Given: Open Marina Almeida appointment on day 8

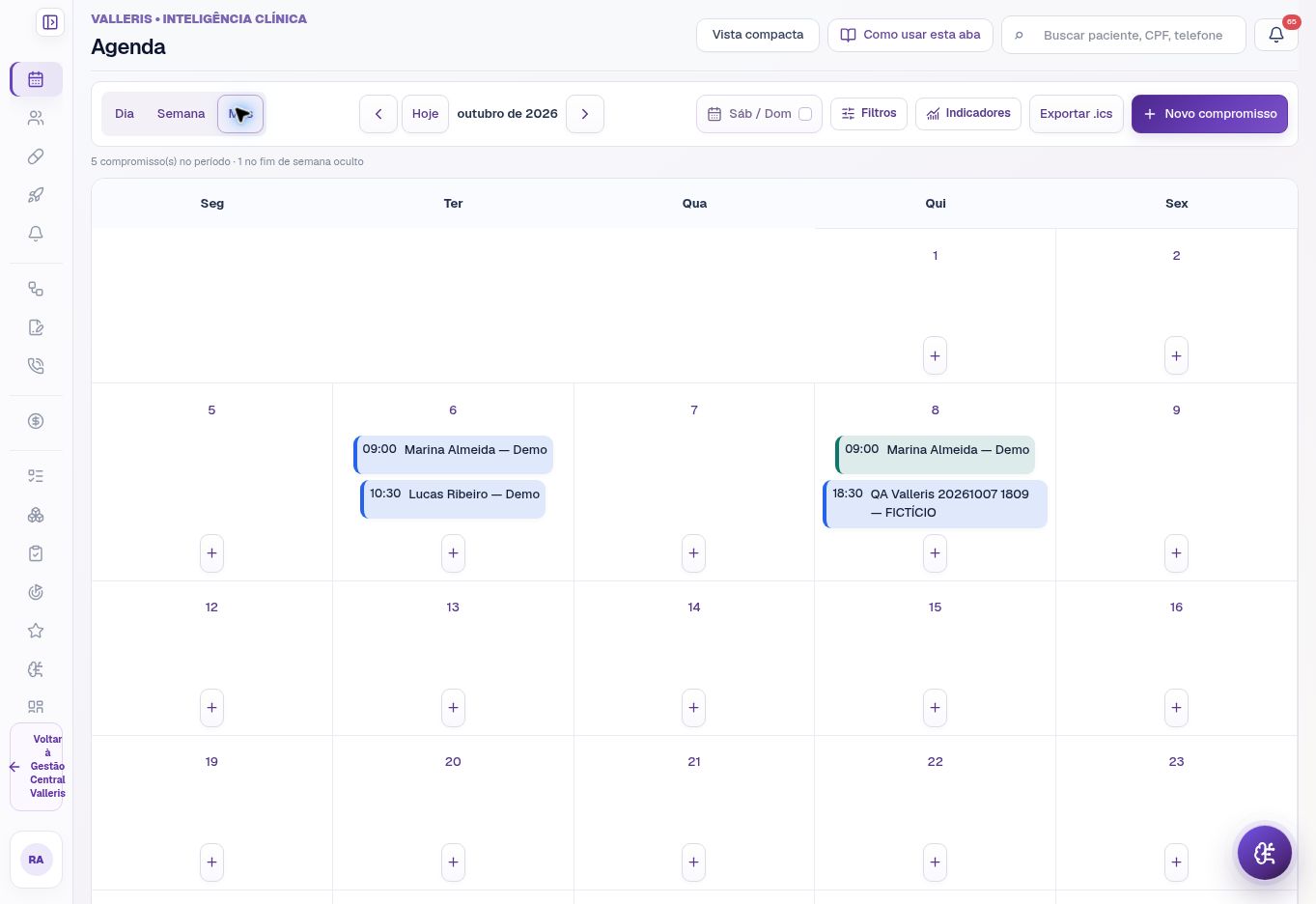Looking at the screenshot, I should tap(935, 454).
